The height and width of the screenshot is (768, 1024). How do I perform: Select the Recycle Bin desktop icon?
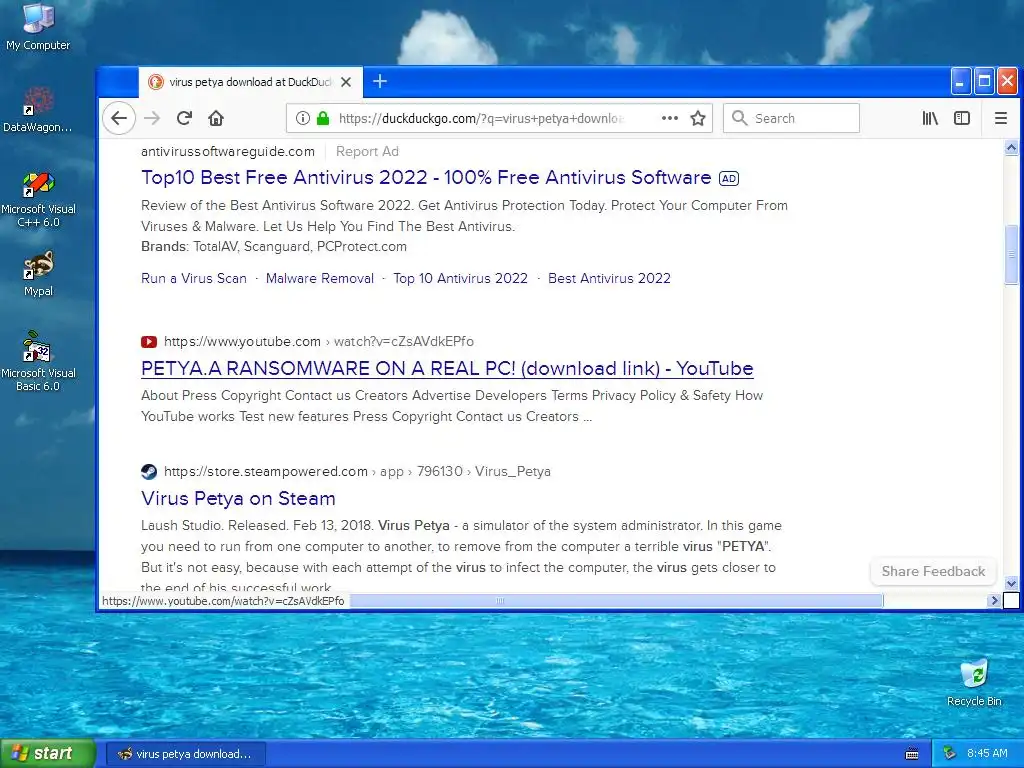click(974, 682)
